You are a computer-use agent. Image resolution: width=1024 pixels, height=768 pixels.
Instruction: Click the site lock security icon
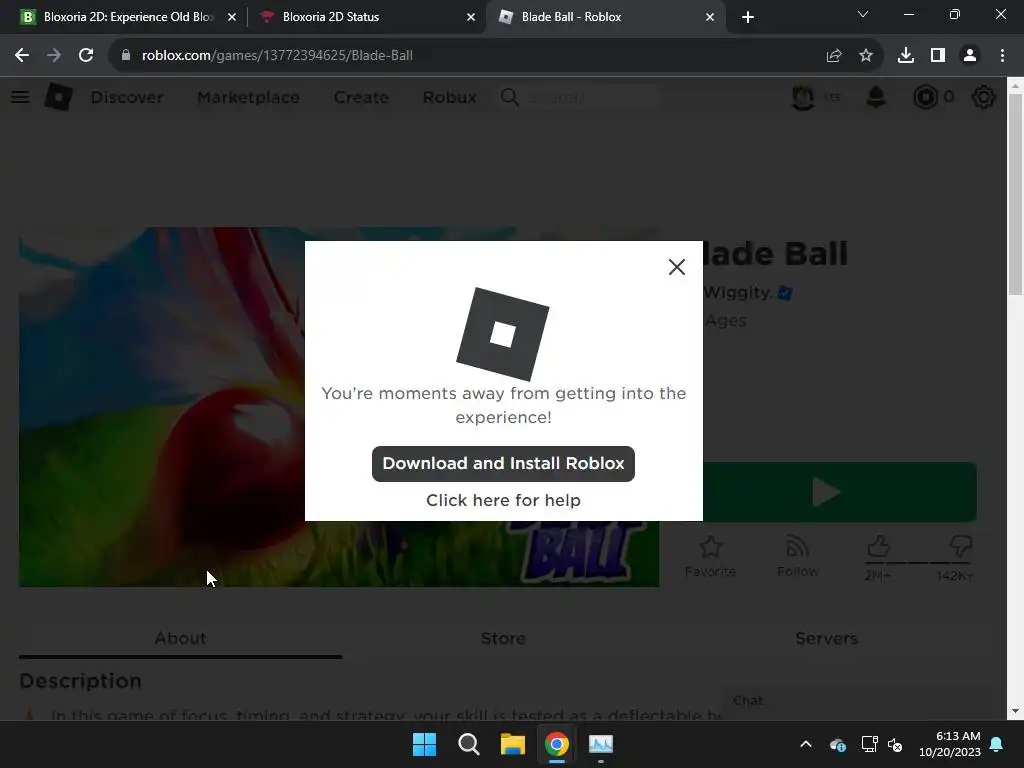pyautogui.click(x=126, y=56)
